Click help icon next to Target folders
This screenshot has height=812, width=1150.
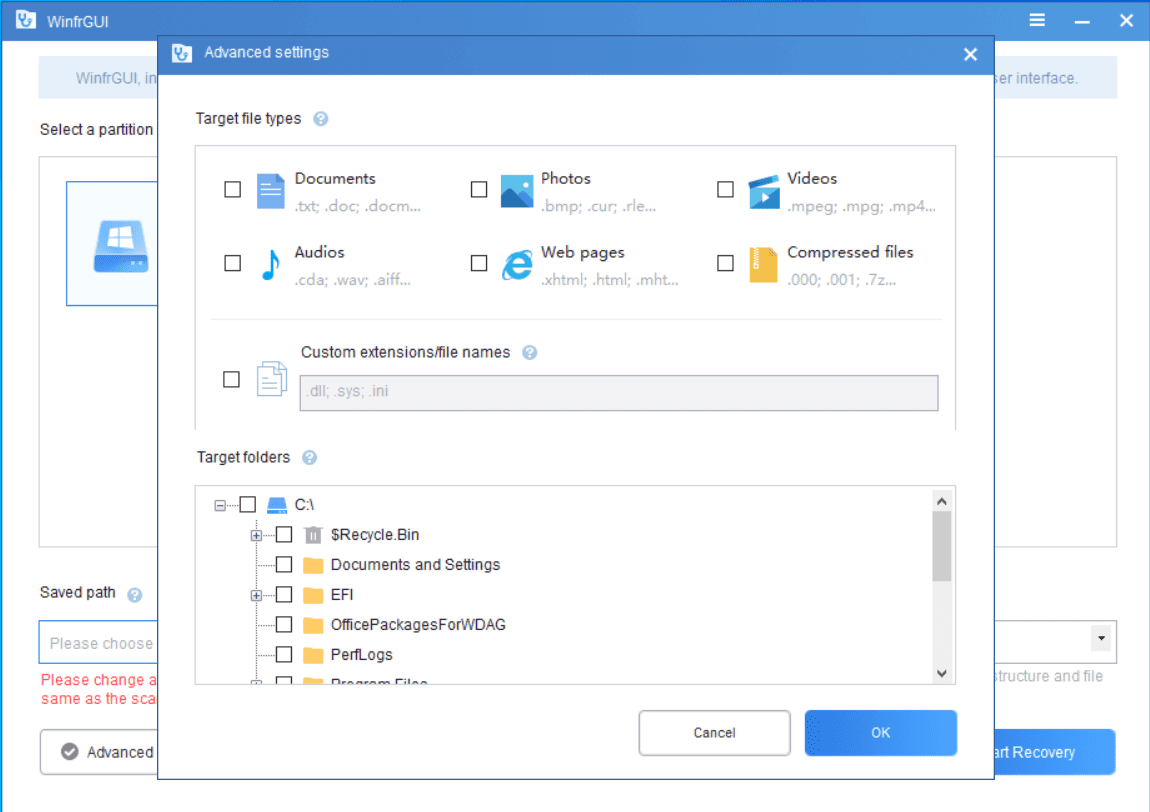pos(310,458)
